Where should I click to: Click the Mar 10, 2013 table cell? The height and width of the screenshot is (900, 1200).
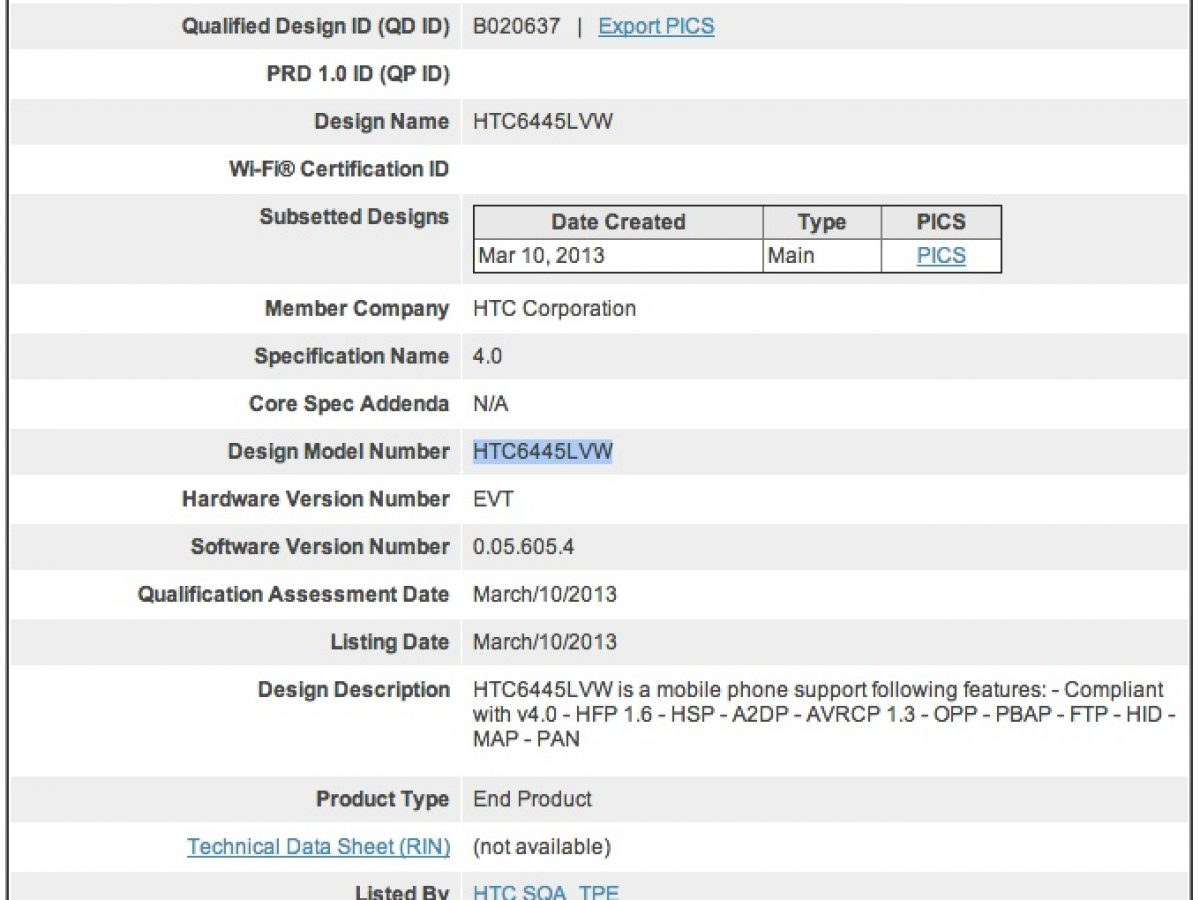pyautogui.click(x=542, y=255)
